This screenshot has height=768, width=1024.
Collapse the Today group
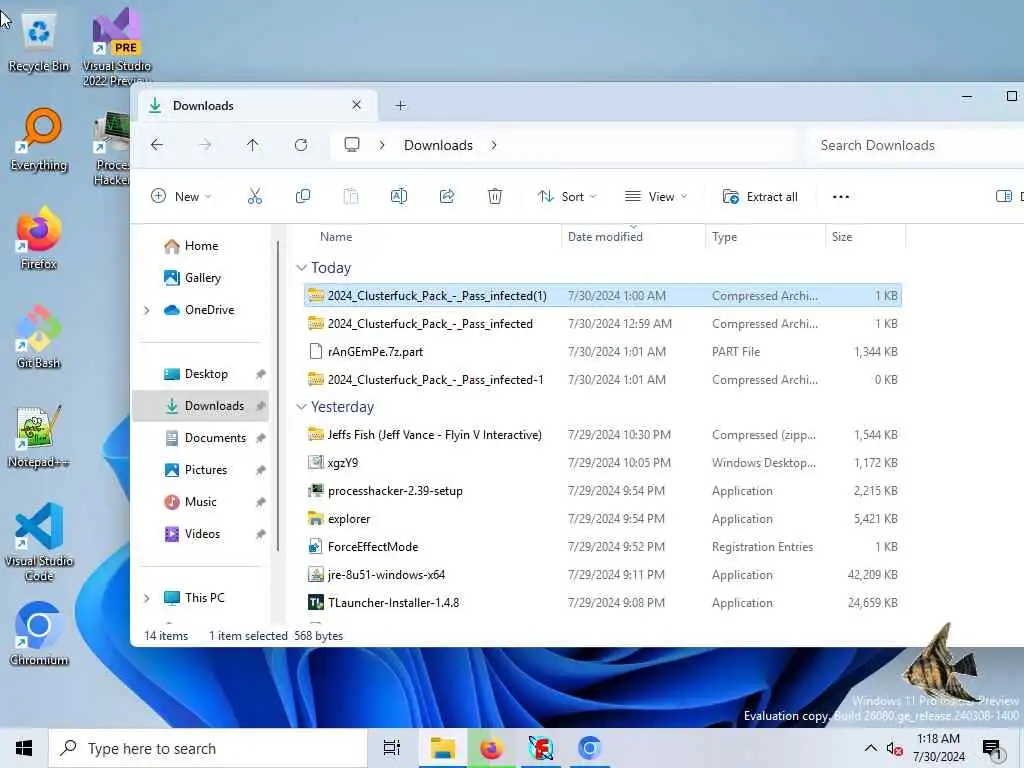(x=301, y=268)
